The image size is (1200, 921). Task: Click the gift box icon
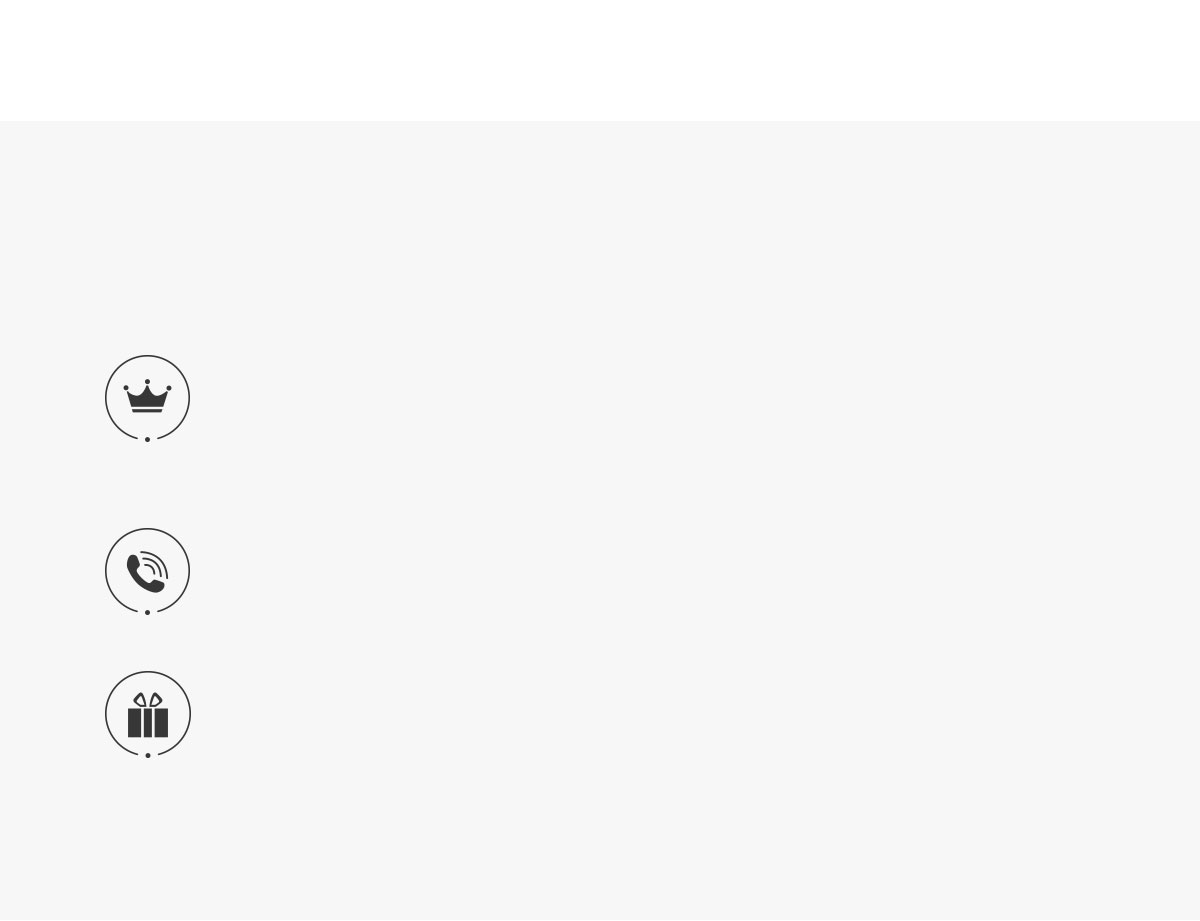coord(147,714)
